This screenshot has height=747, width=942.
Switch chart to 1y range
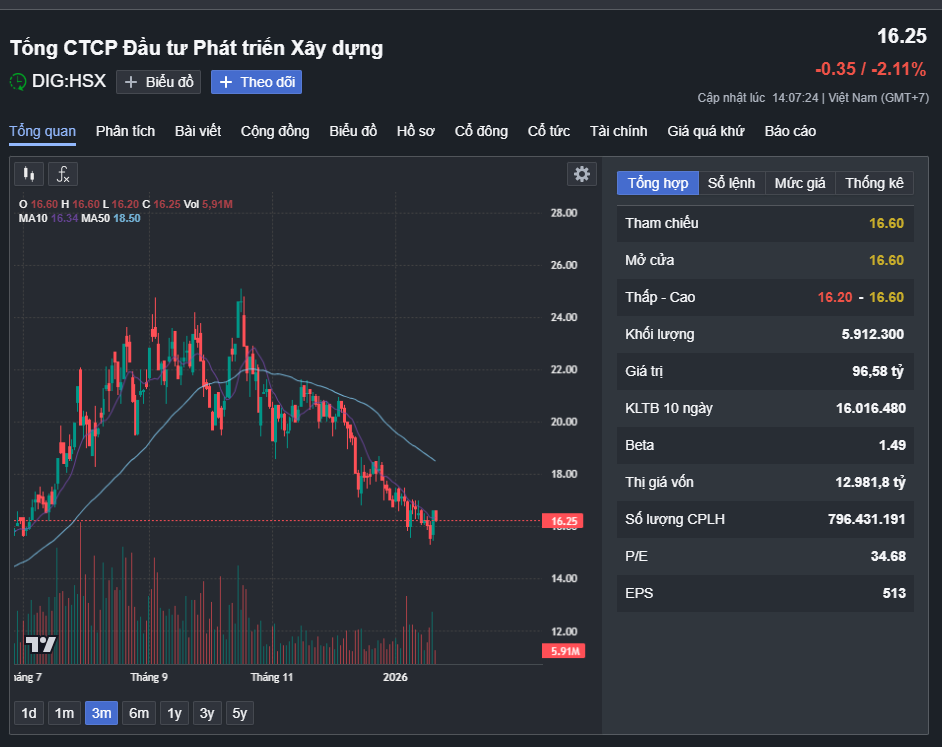pyautogui.click(x=173, y=713)
